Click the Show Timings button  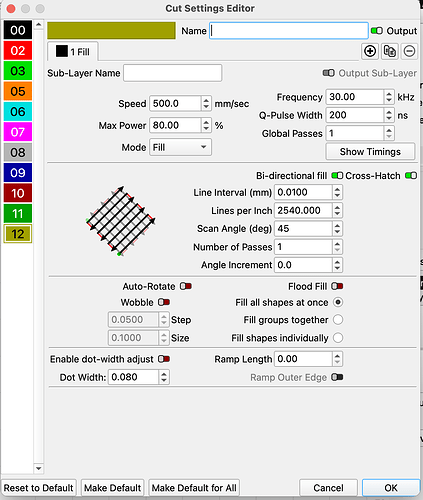(370, 152)
